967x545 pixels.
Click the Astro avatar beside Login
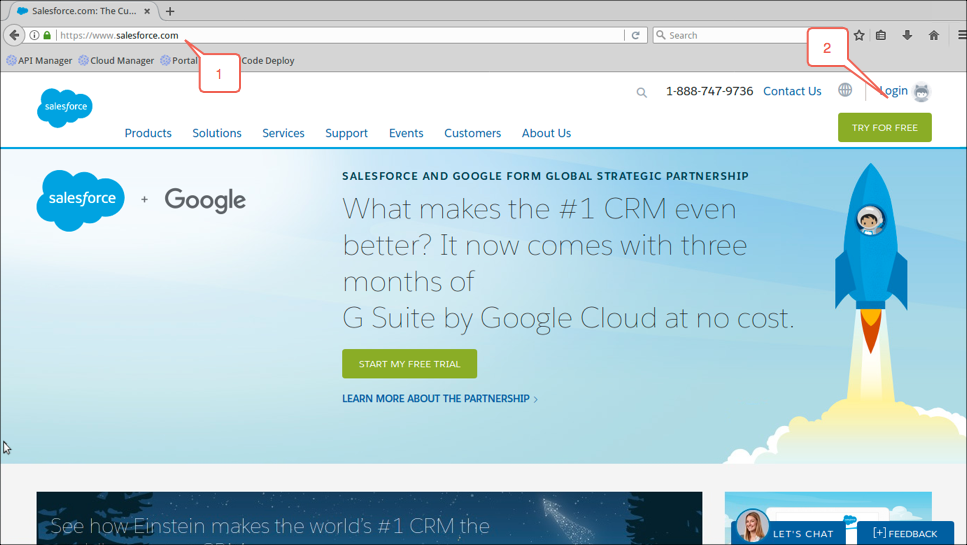[921, 92]
